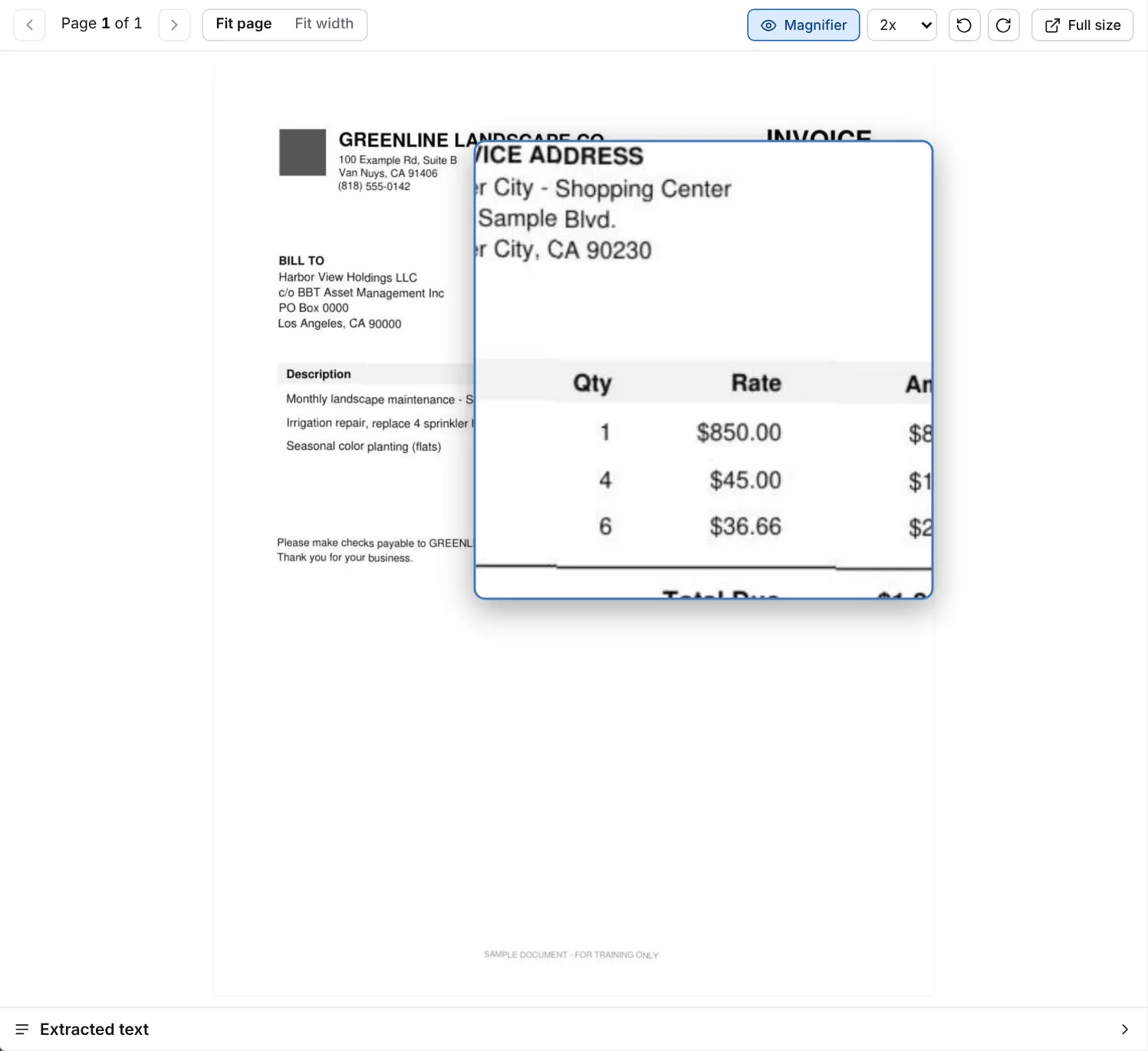Click the magnified Rate column header
1148x1051 pixels.
point(756,383)
